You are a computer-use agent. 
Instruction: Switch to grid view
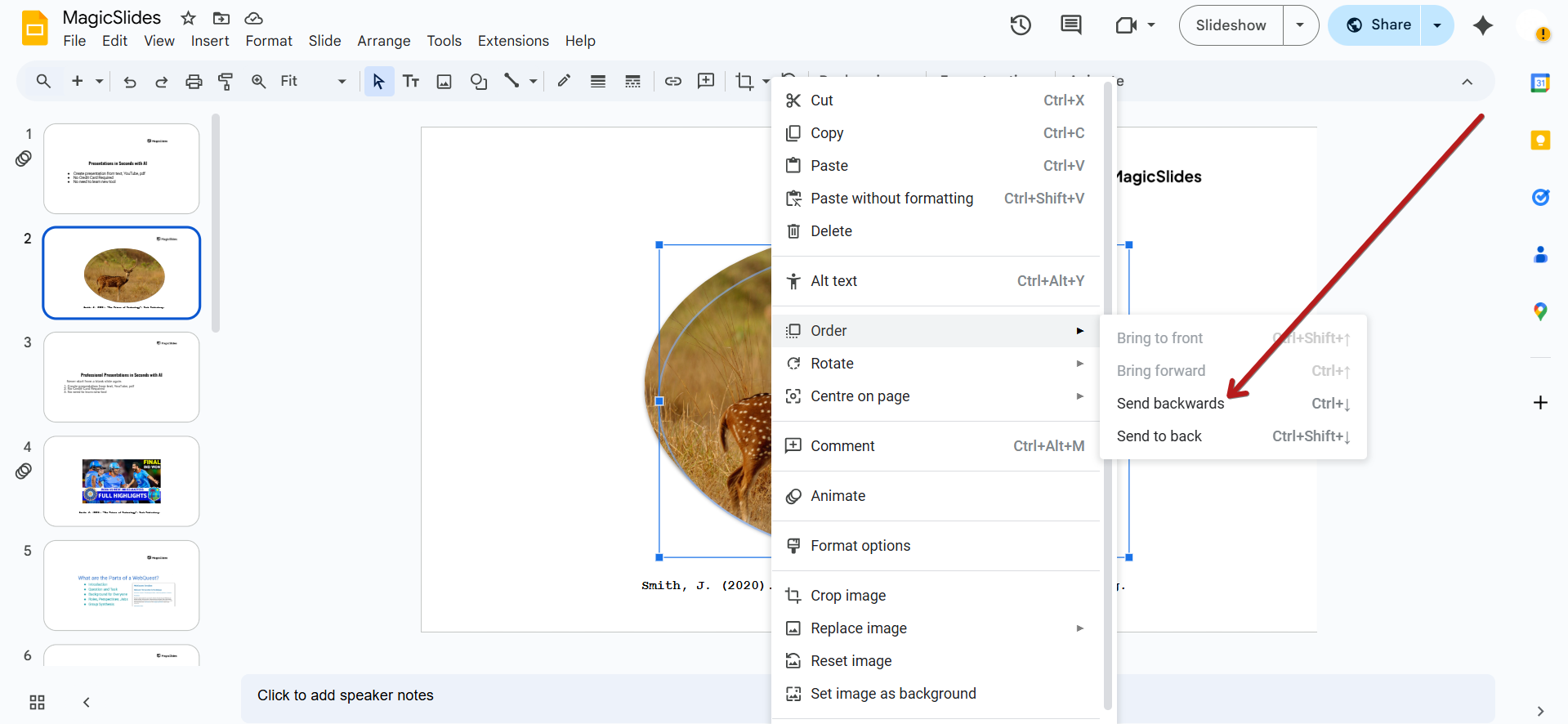pos(37,702)
